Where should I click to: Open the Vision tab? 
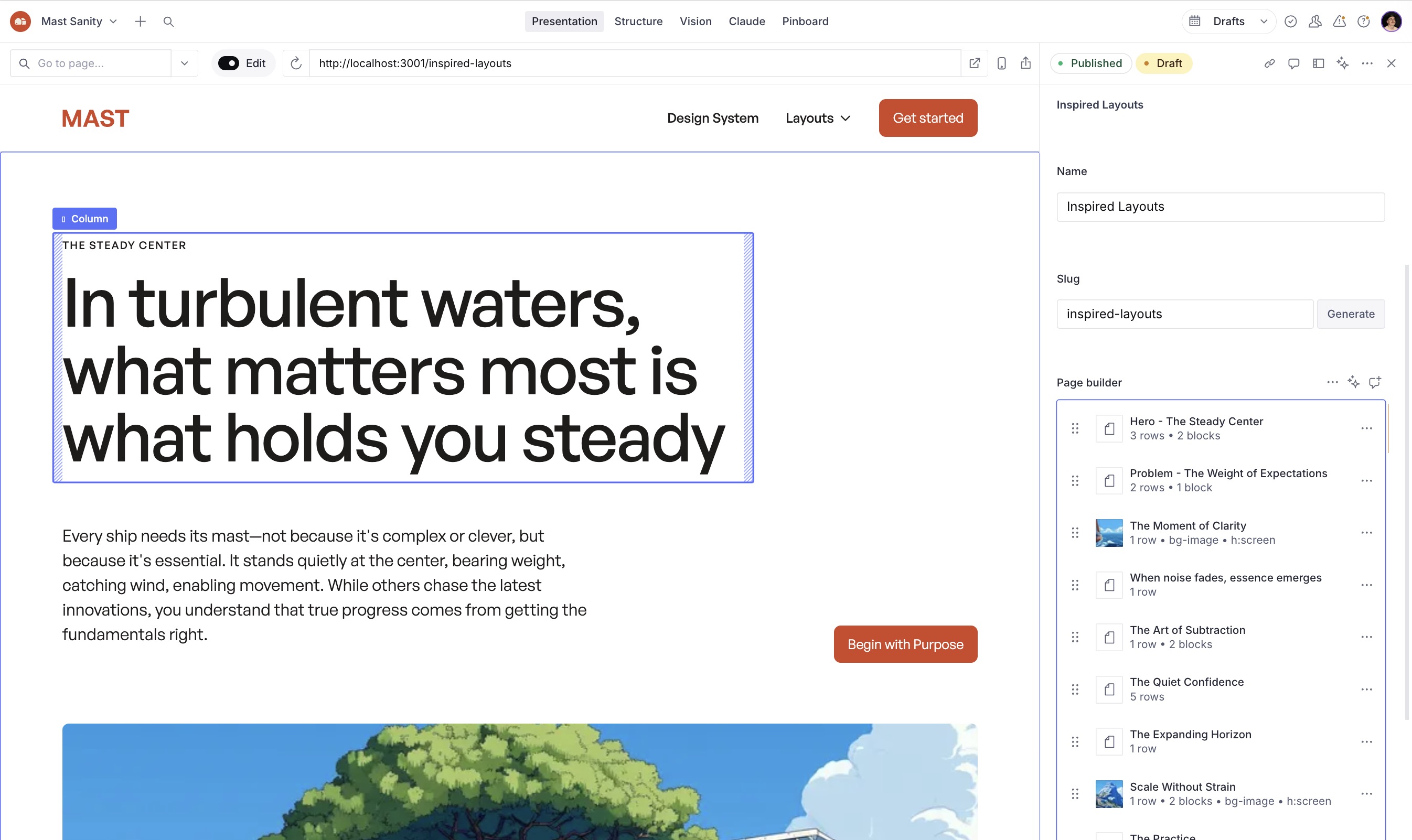(696, 21)
